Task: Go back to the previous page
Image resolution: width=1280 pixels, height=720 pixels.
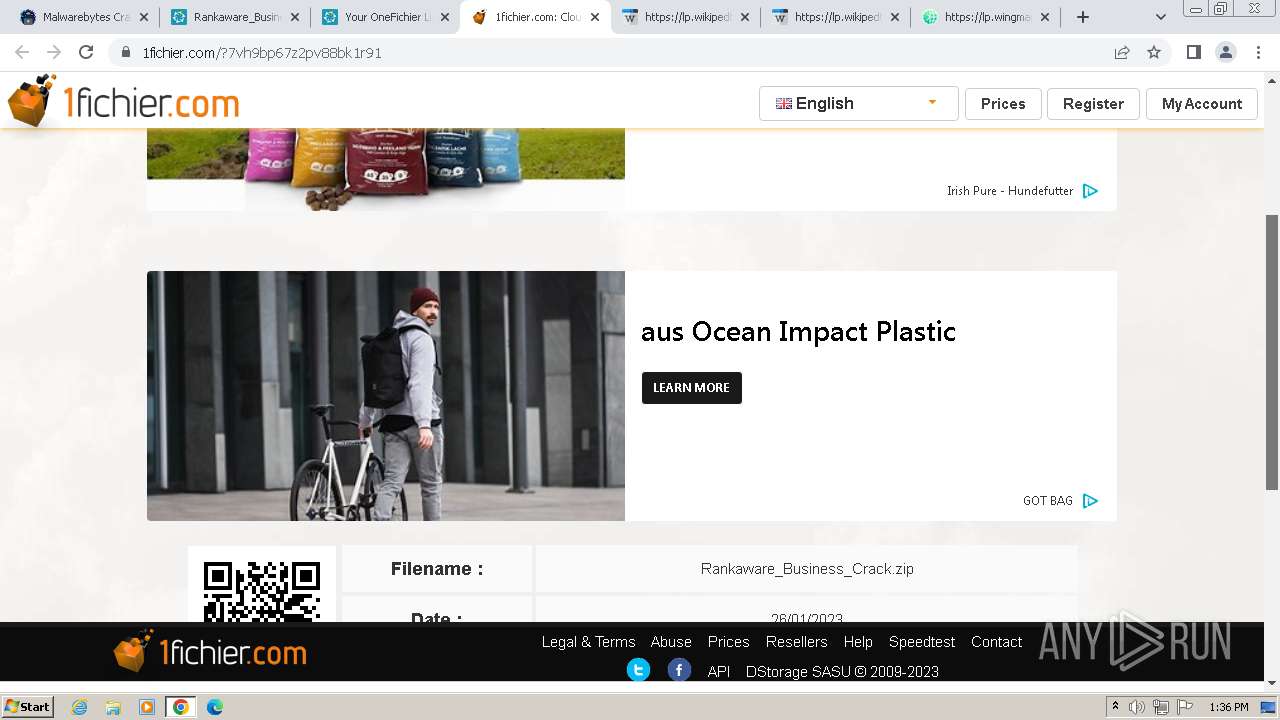Action: click(22, 52)
